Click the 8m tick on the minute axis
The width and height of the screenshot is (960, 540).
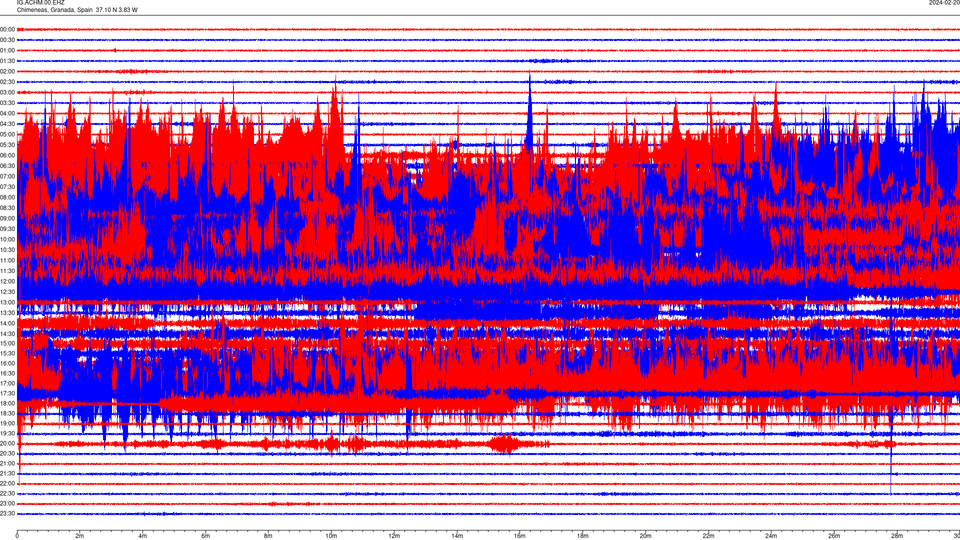[x=268, y=536]
